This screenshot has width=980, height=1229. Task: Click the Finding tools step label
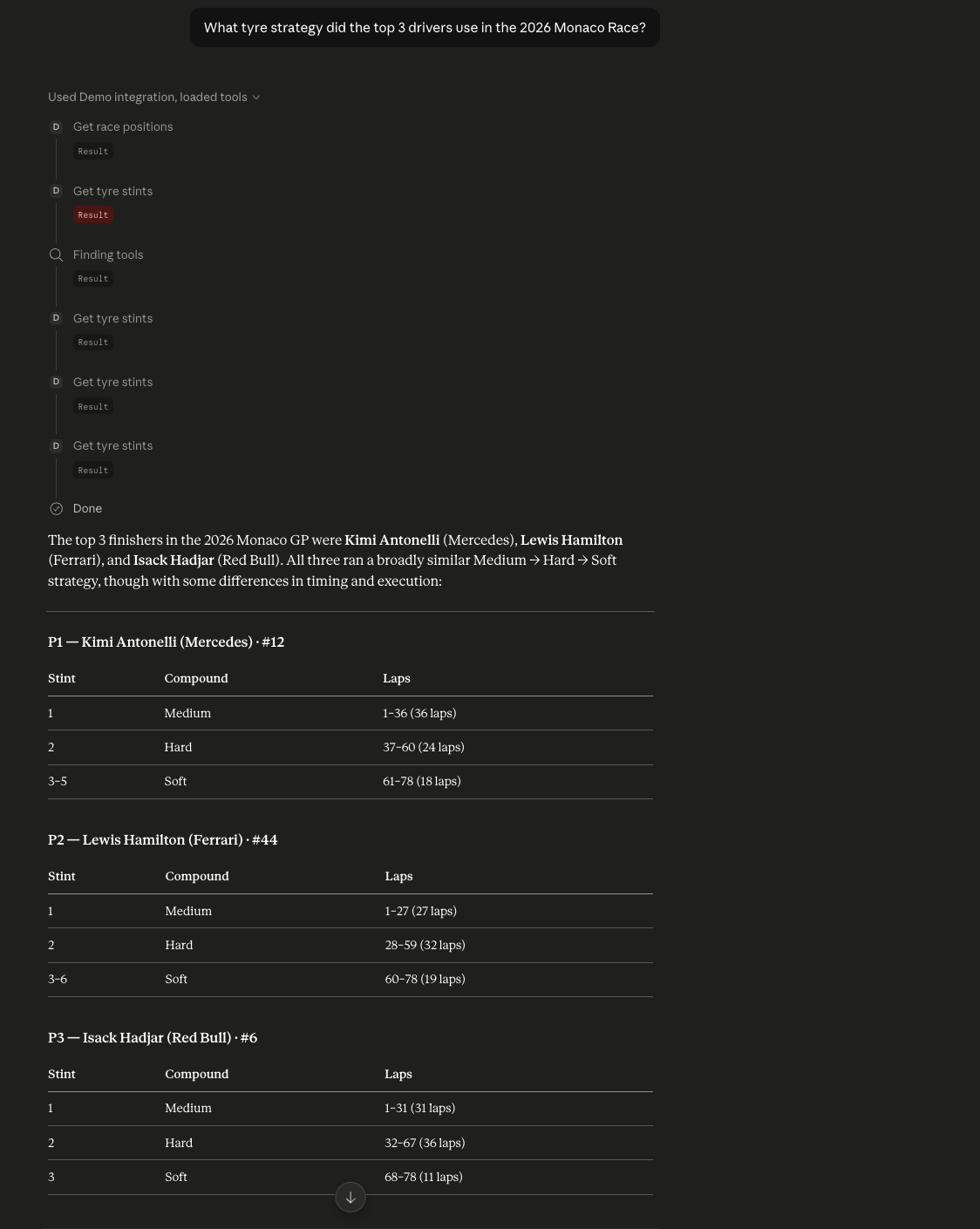[108, 255]
